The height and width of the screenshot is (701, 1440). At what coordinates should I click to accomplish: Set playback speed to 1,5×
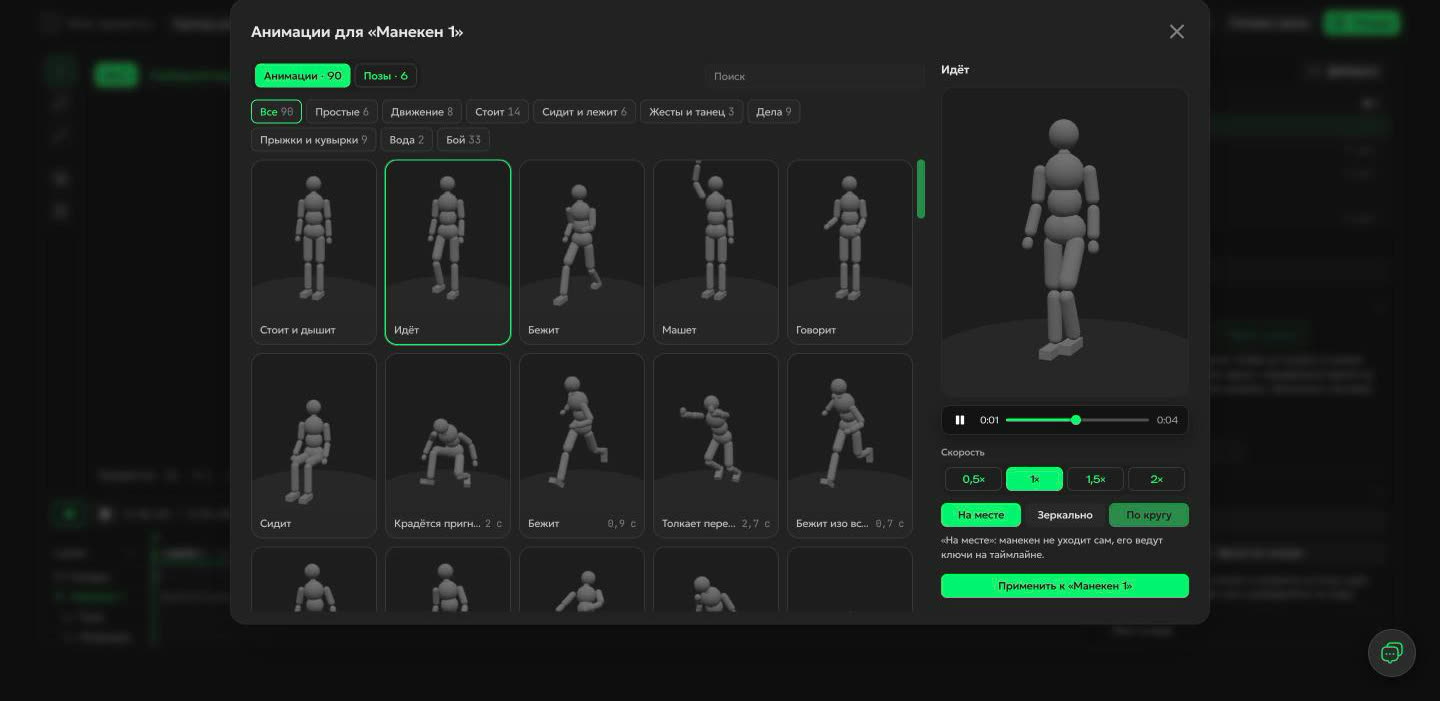(1095, 479)
